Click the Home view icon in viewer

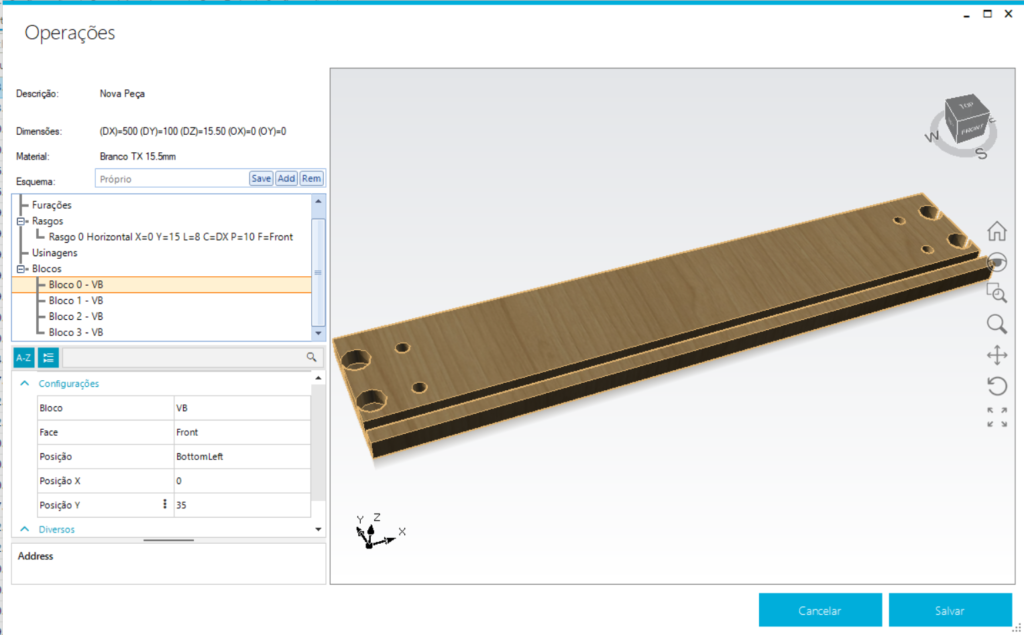click(997, 231)
